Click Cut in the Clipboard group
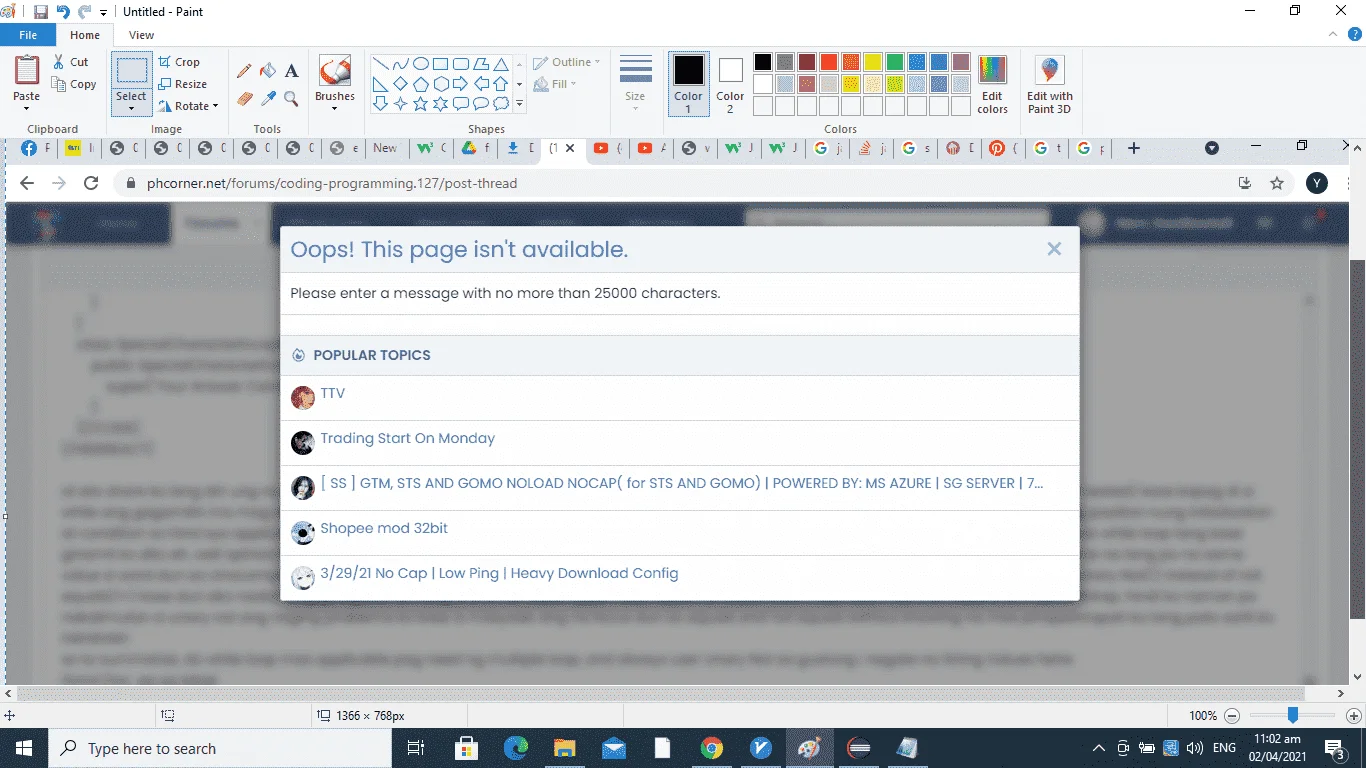The height and width of the screenshot is (768, 1366). pyautogui.click(x=71, y=62)
